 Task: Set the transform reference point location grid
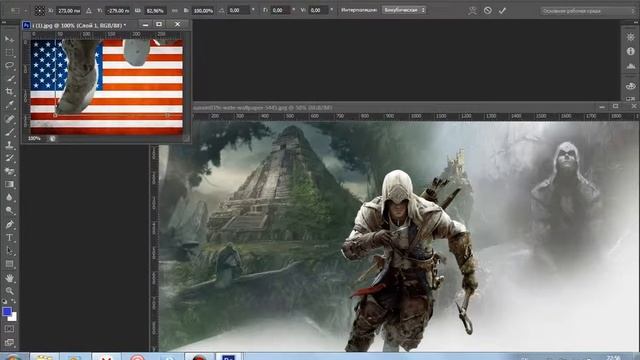[40, 11]
